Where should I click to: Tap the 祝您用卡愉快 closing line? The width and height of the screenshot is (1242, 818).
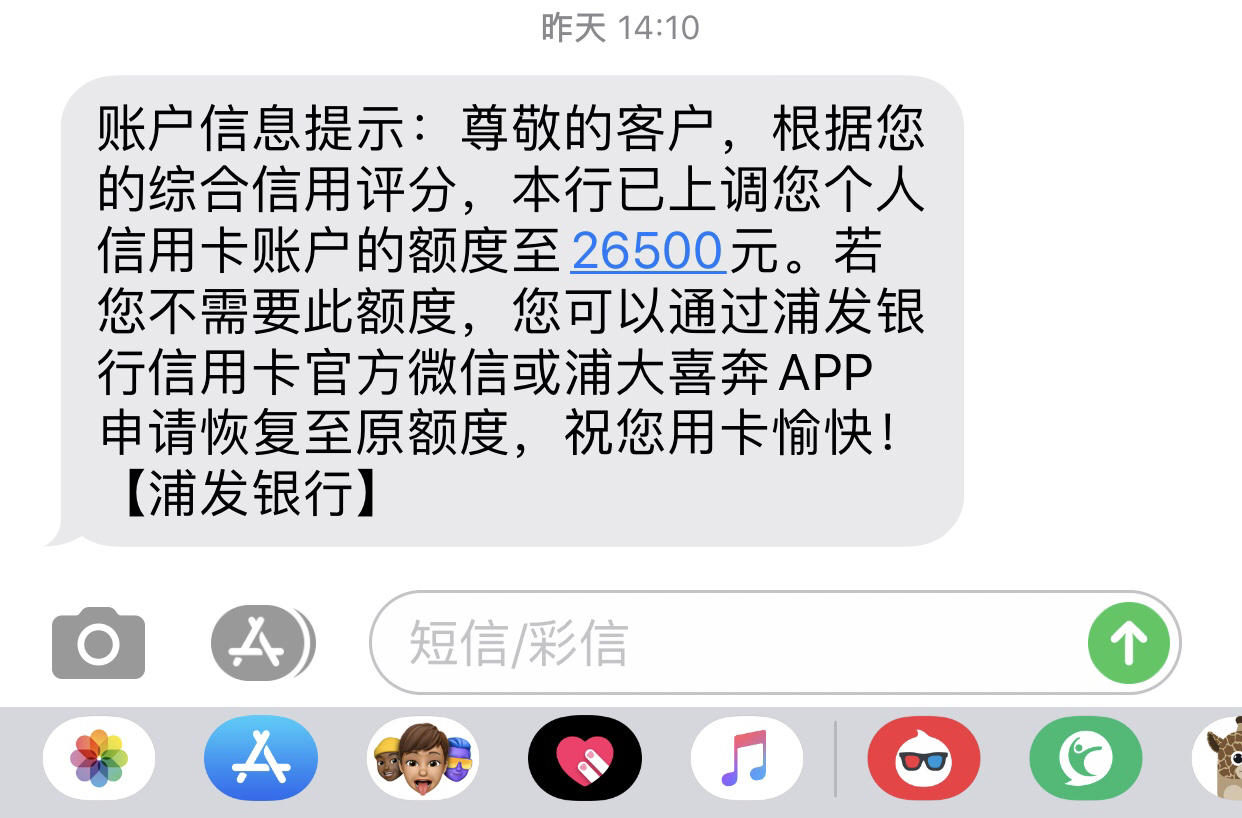coord(731,434)
